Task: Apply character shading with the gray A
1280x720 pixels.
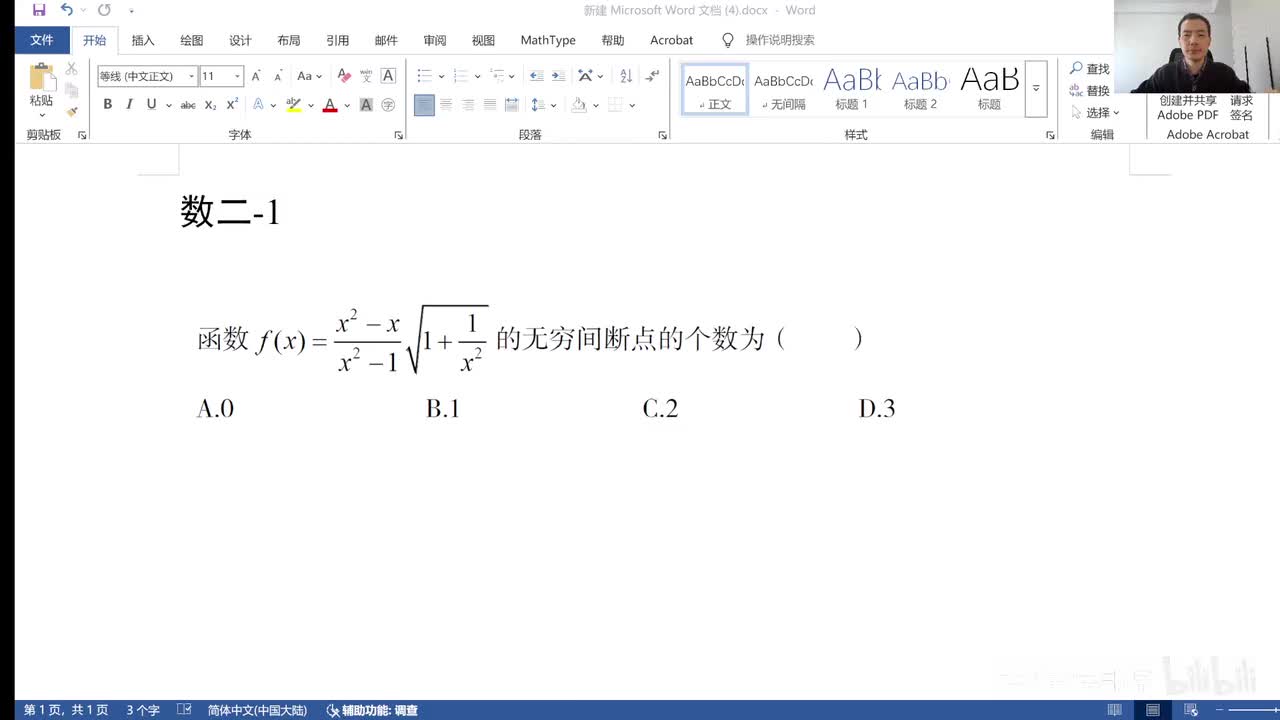Action: pyautogui.click(x=366, y=105)
